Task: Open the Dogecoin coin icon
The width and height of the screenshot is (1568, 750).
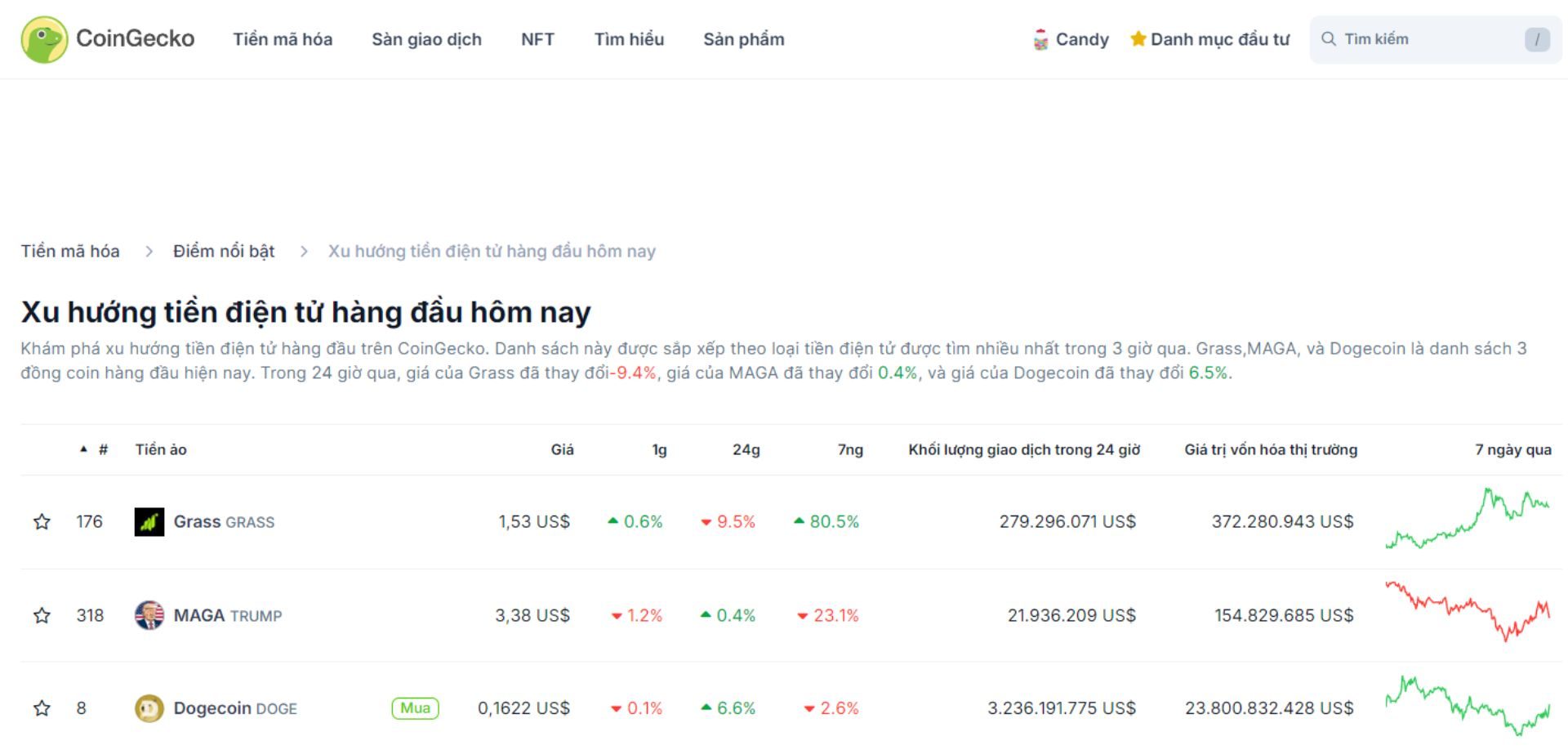Action: (148, 708)
